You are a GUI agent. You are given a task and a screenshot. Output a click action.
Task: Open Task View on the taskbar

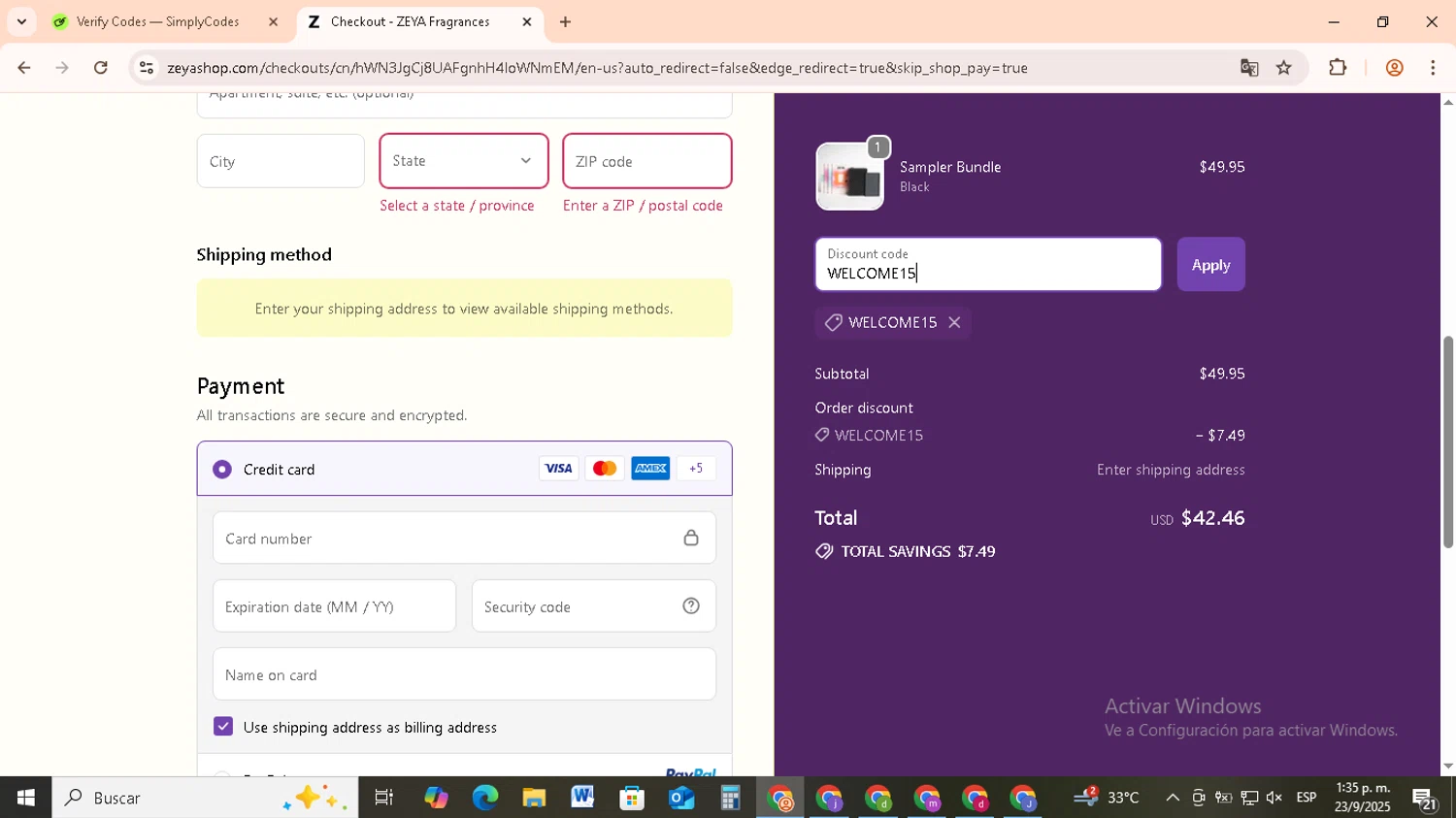[384, 798]
